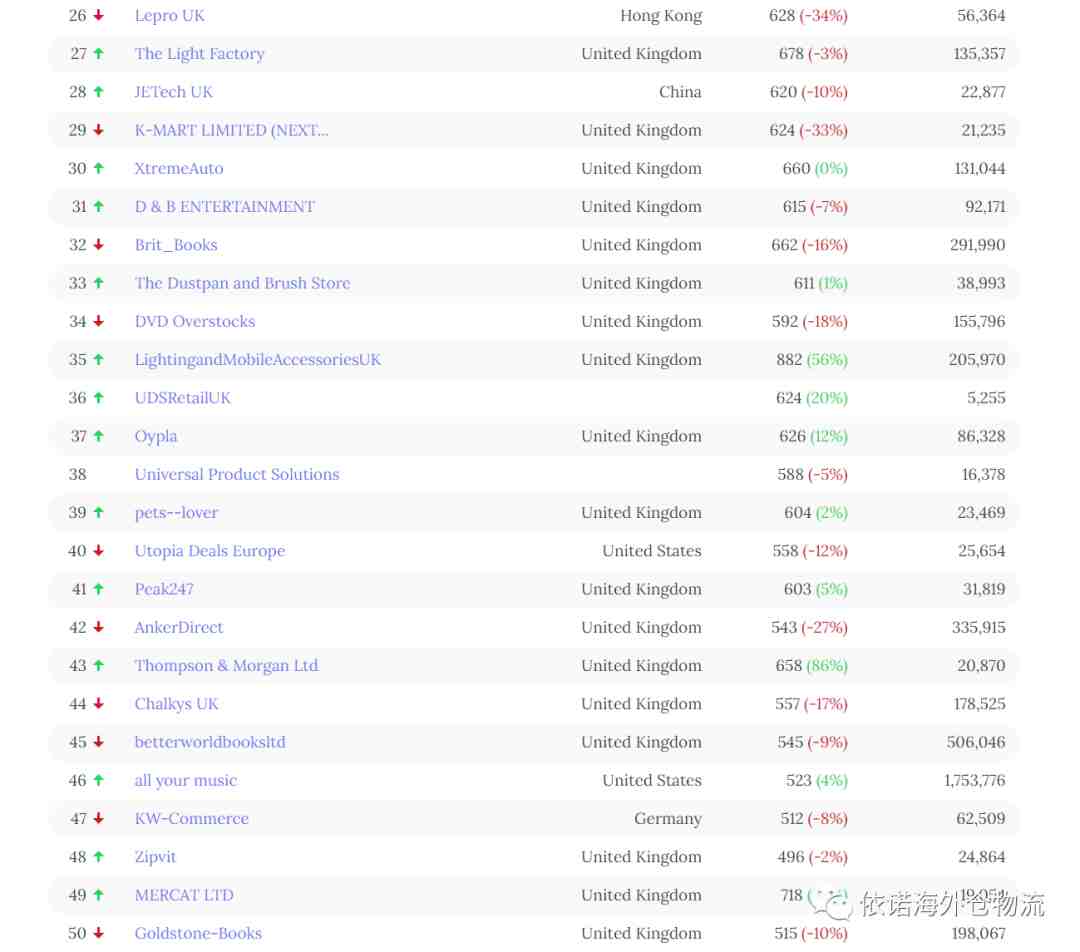The image size is (1080, 952).
Task: Click the Peak247 seller link
Action: tap(164, 589)
